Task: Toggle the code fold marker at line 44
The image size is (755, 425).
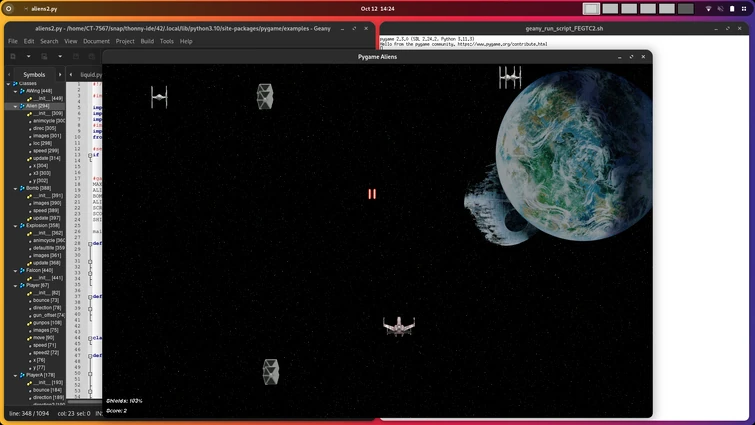Action: coord(90,338)
